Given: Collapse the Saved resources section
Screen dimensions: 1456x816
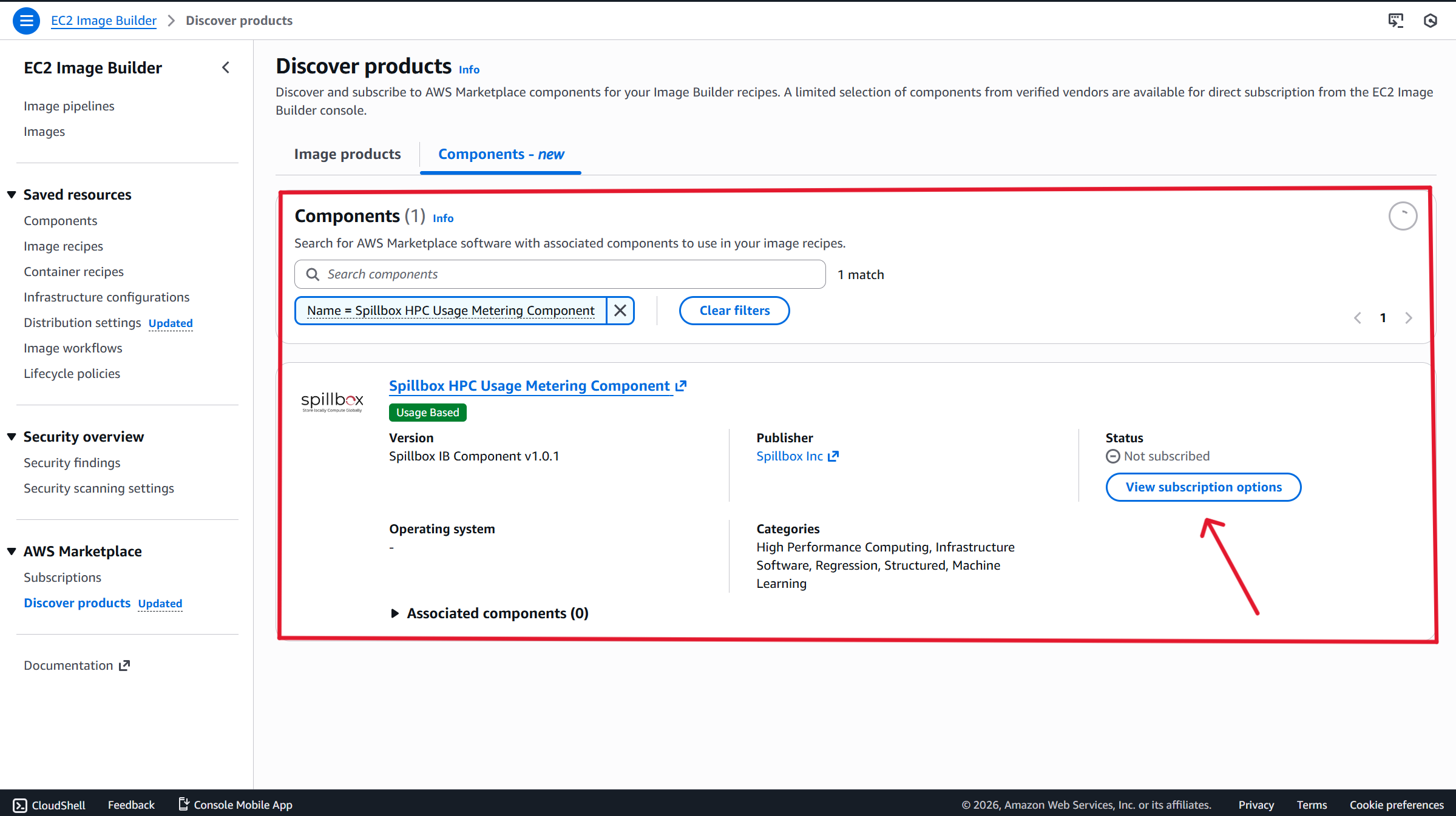Looking at the screenshot, I should coord(12,195).
